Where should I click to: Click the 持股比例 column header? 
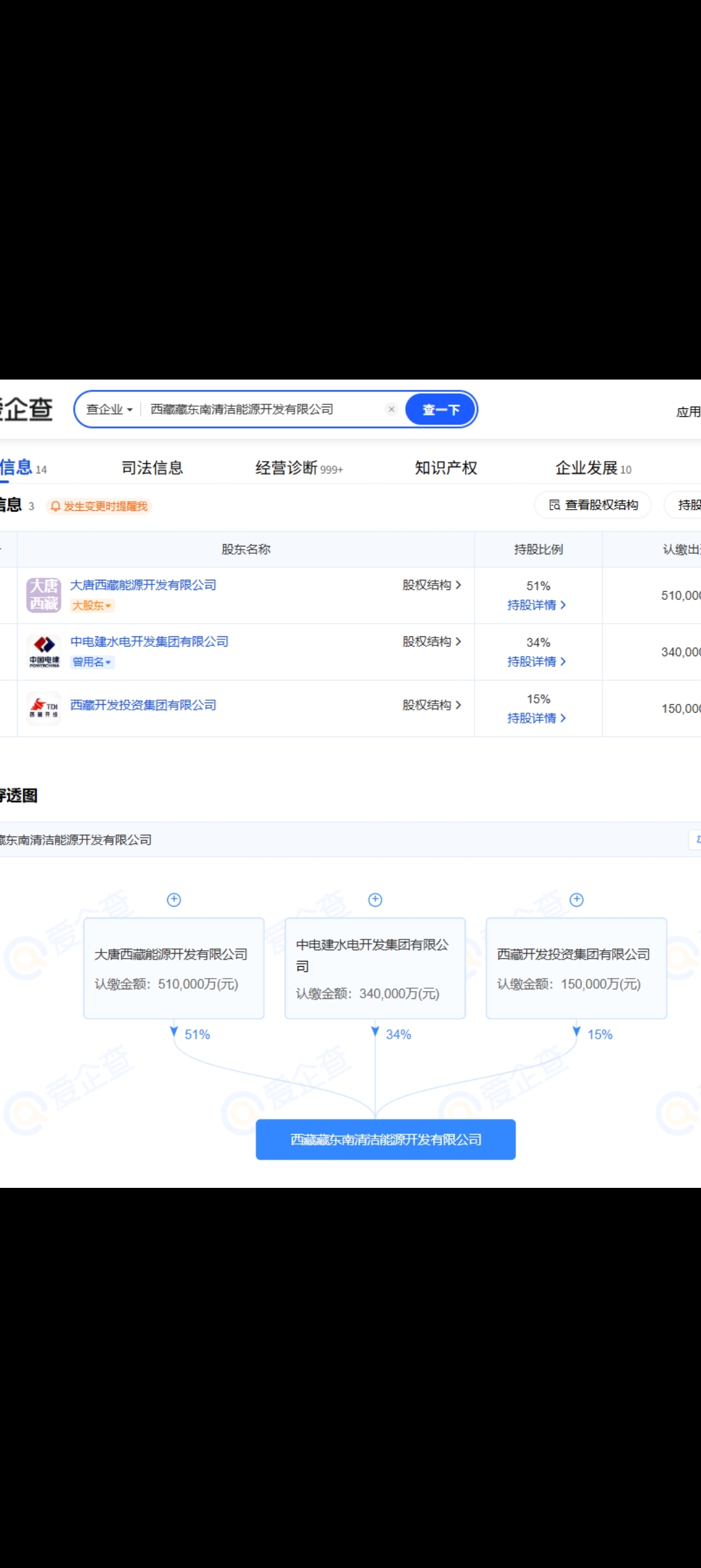point(539,549)
